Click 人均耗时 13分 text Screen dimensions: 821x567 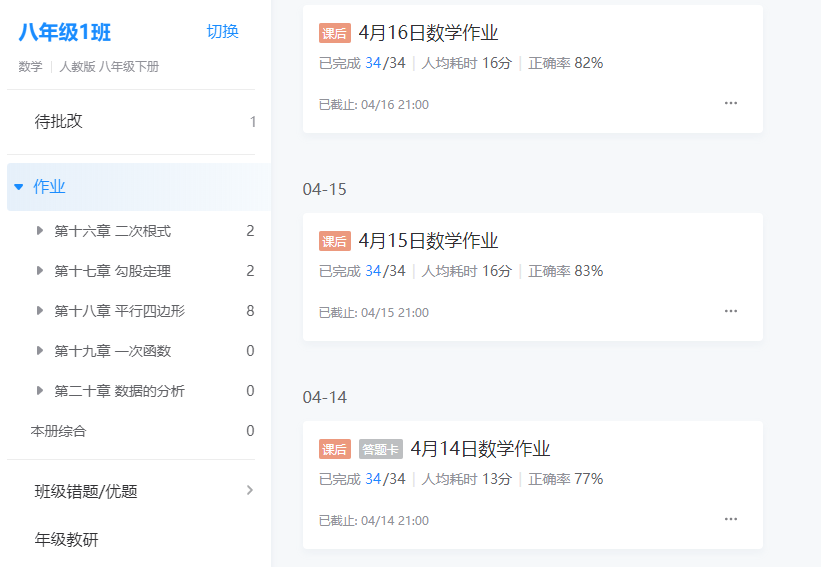467,479
